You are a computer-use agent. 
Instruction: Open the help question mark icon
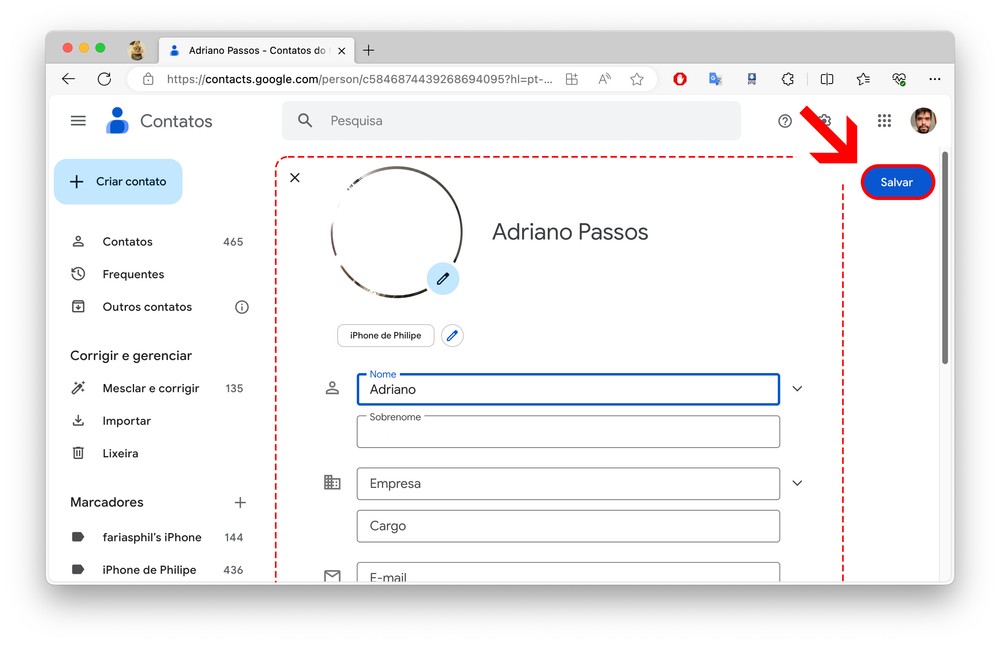click(785, 121)
